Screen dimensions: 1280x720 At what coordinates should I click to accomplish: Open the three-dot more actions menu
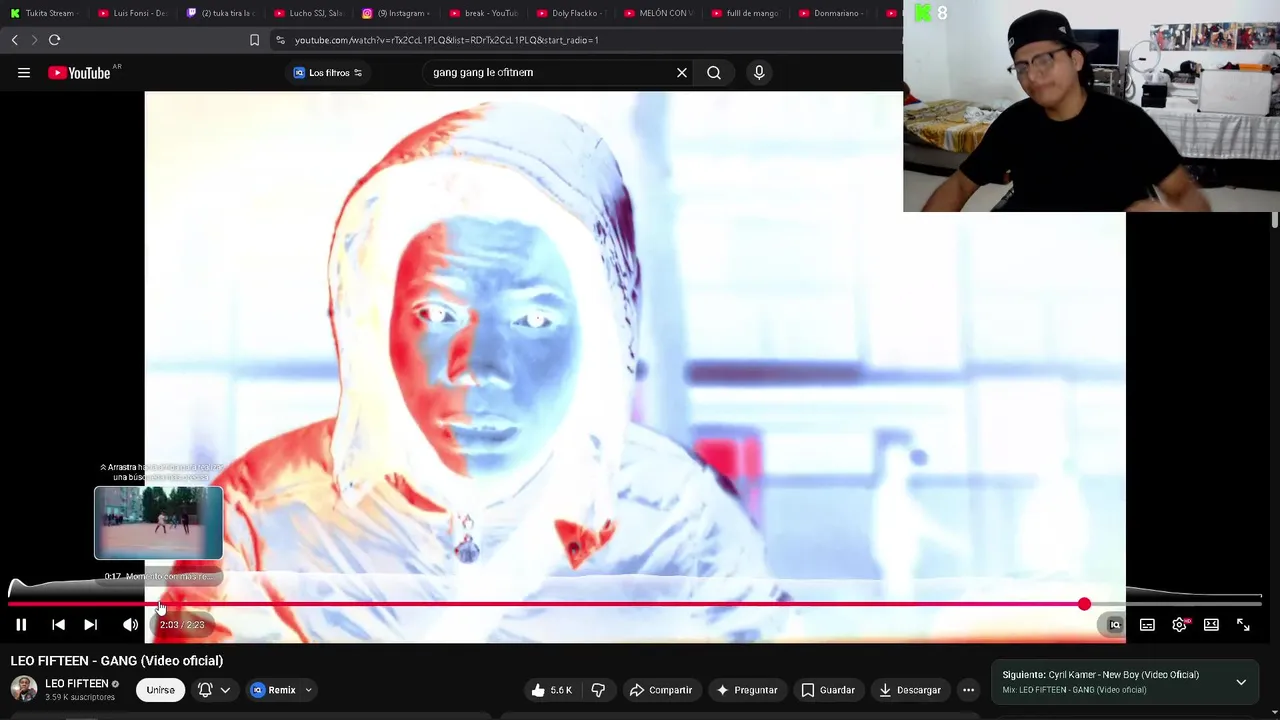968,690
